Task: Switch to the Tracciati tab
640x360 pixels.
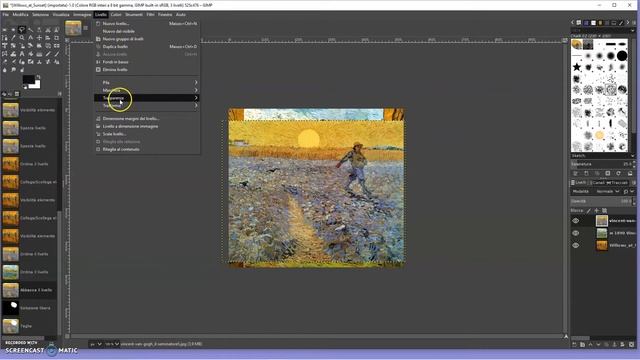Action: [x=617, y=182]
